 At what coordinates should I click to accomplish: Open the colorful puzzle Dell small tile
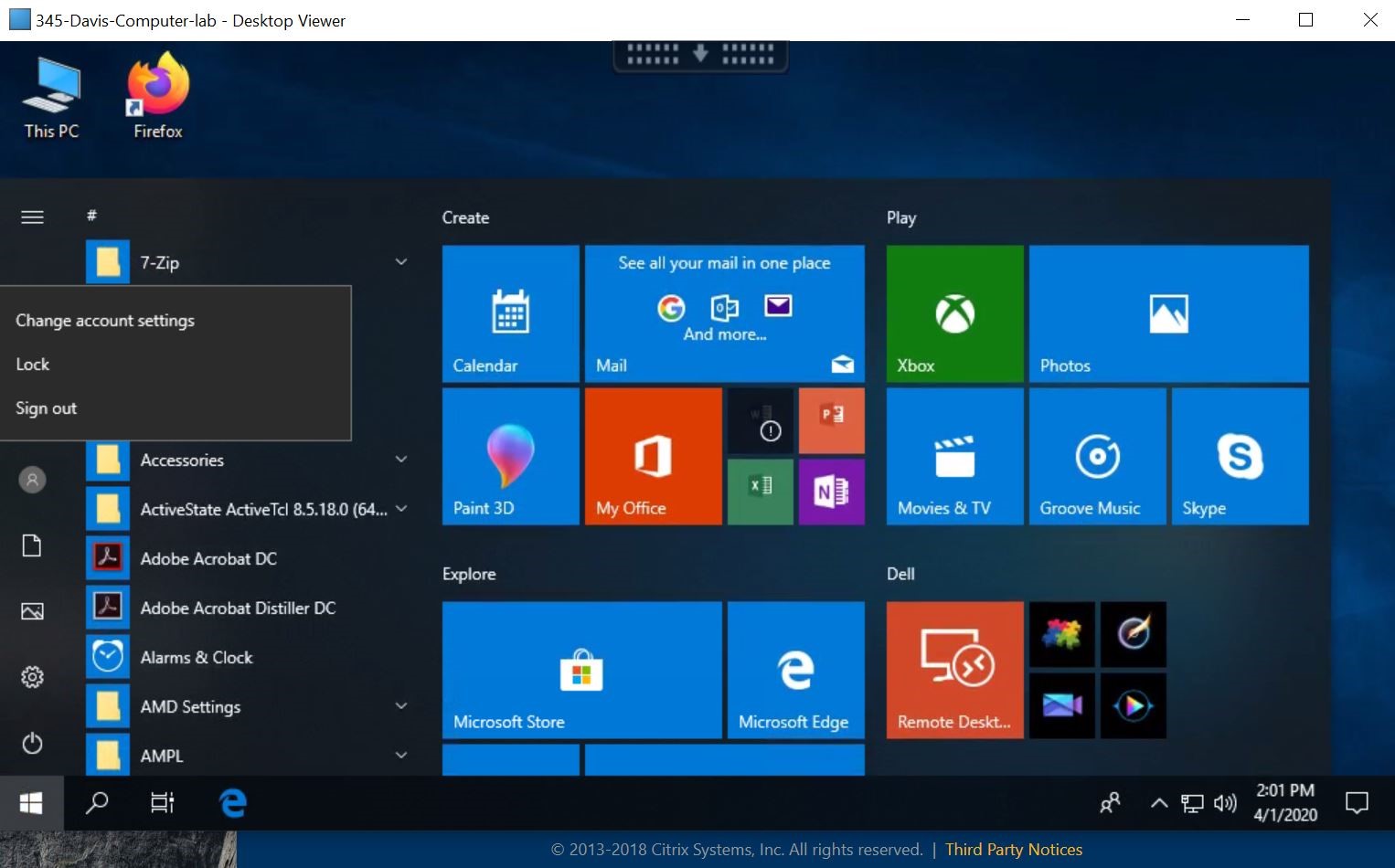click(x=1062, y=634)
